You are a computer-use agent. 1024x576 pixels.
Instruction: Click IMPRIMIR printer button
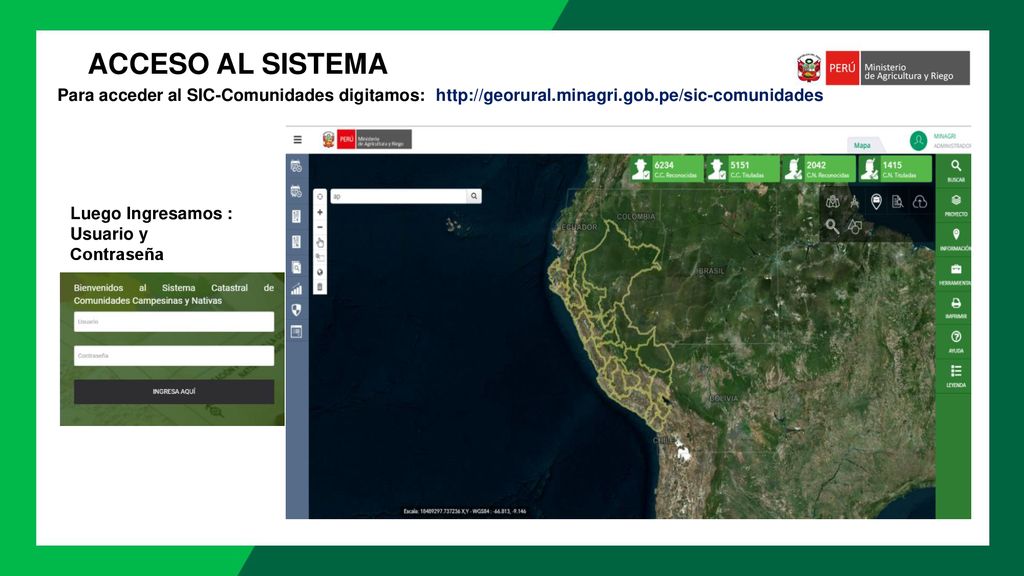click(x=955, y=308)
